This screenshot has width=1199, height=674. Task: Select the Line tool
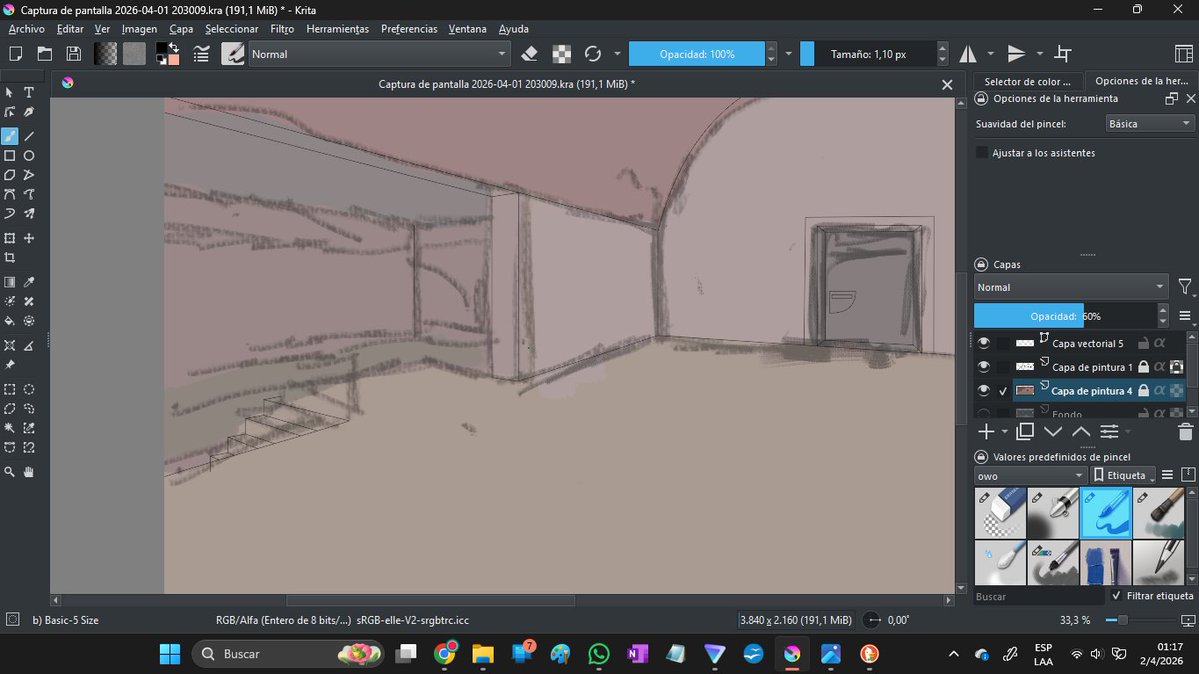tap(29, 136)
